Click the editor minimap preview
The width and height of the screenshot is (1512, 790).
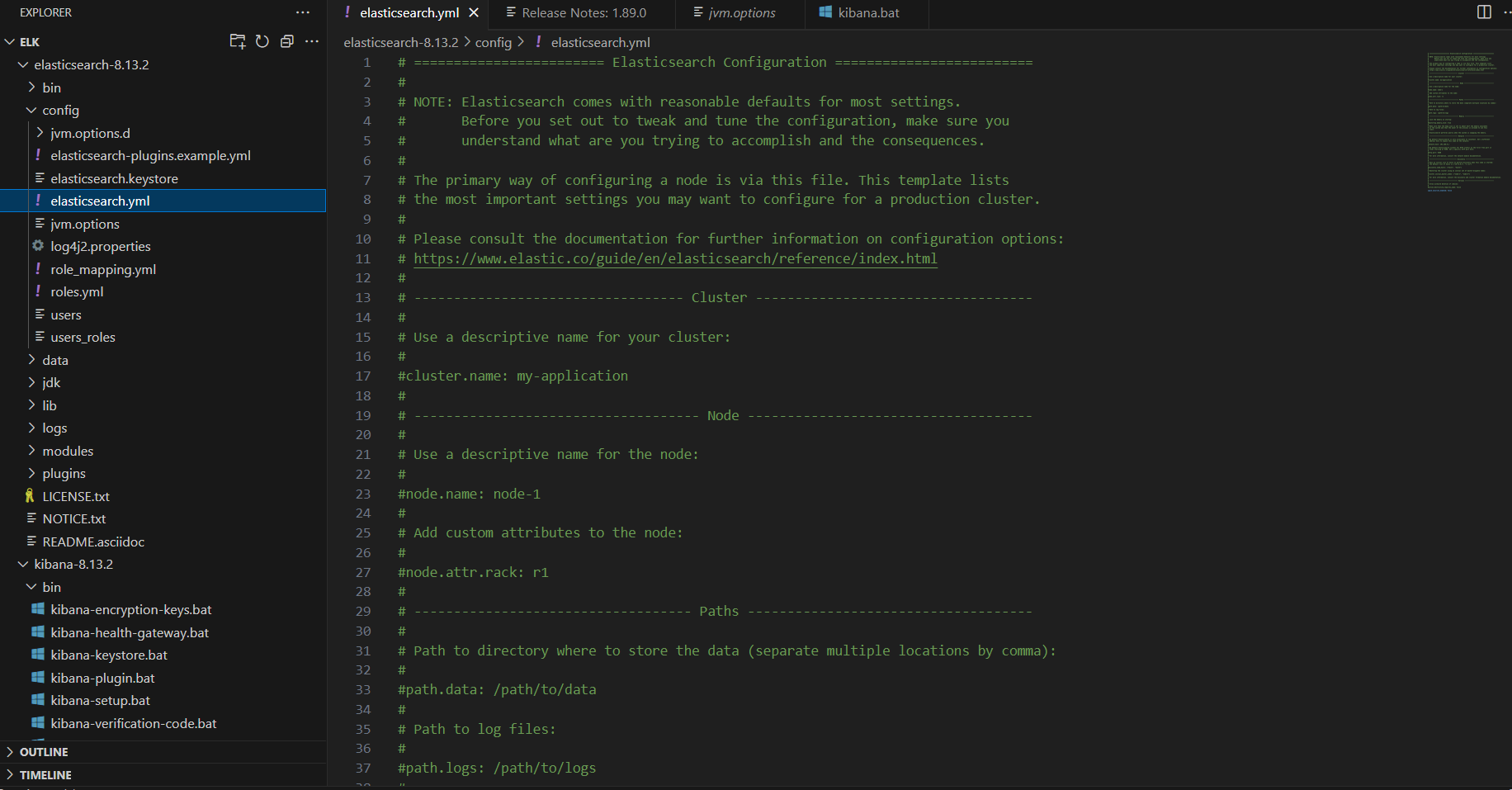1463,122
